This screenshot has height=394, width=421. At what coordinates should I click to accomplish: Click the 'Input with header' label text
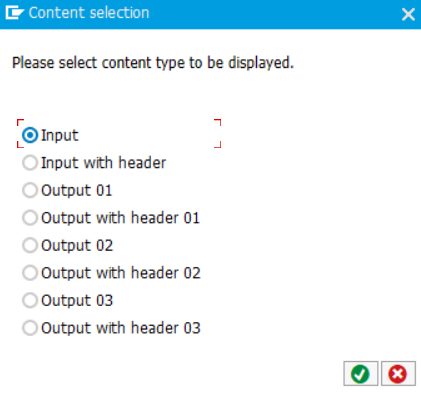click(103, 163)
